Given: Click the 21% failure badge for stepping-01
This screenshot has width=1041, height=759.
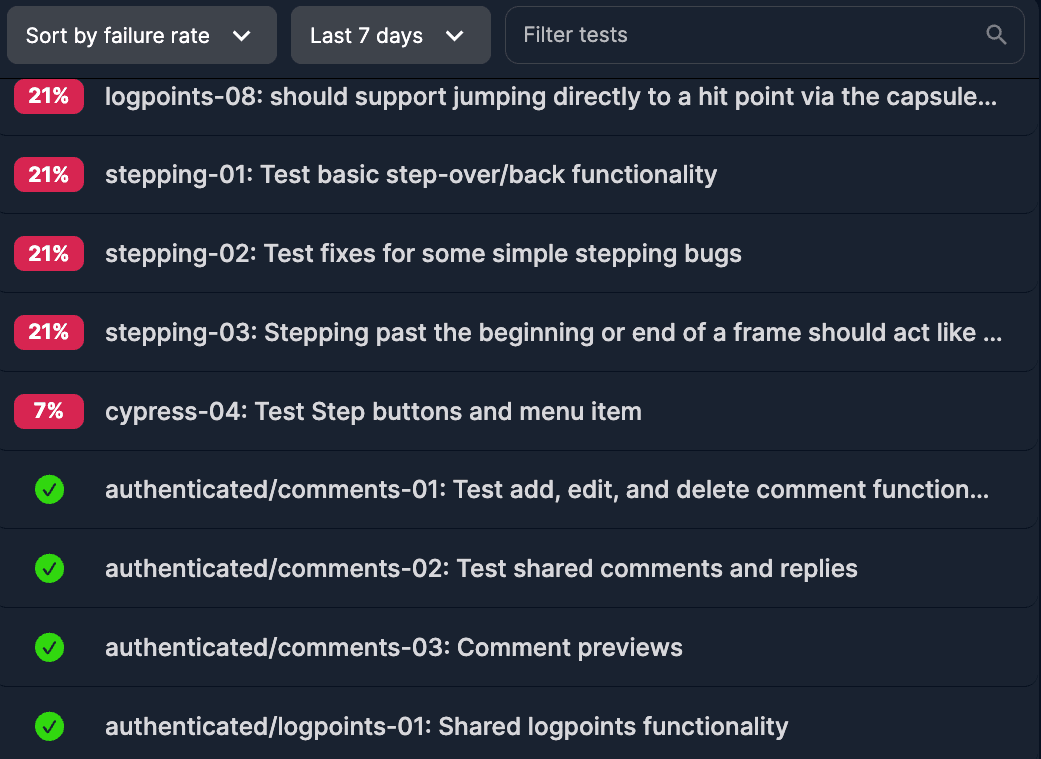Looking at the screenshot, I should pos(48,174).
